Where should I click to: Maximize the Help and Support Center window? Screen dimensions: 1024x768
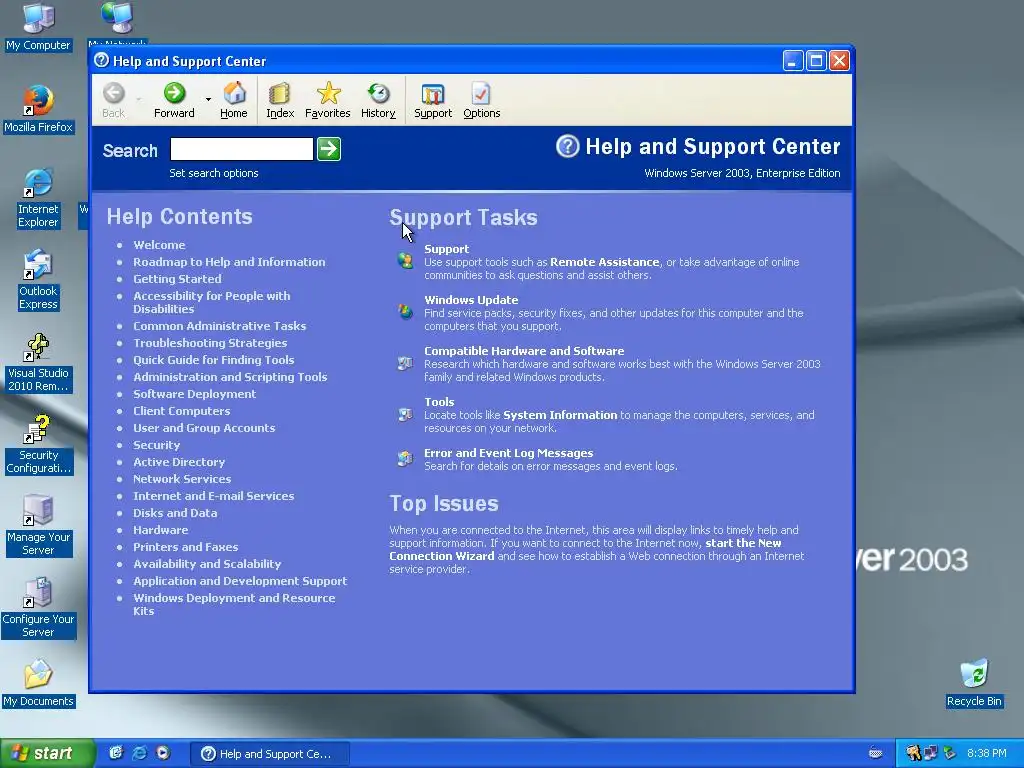[x=816, y=61]
